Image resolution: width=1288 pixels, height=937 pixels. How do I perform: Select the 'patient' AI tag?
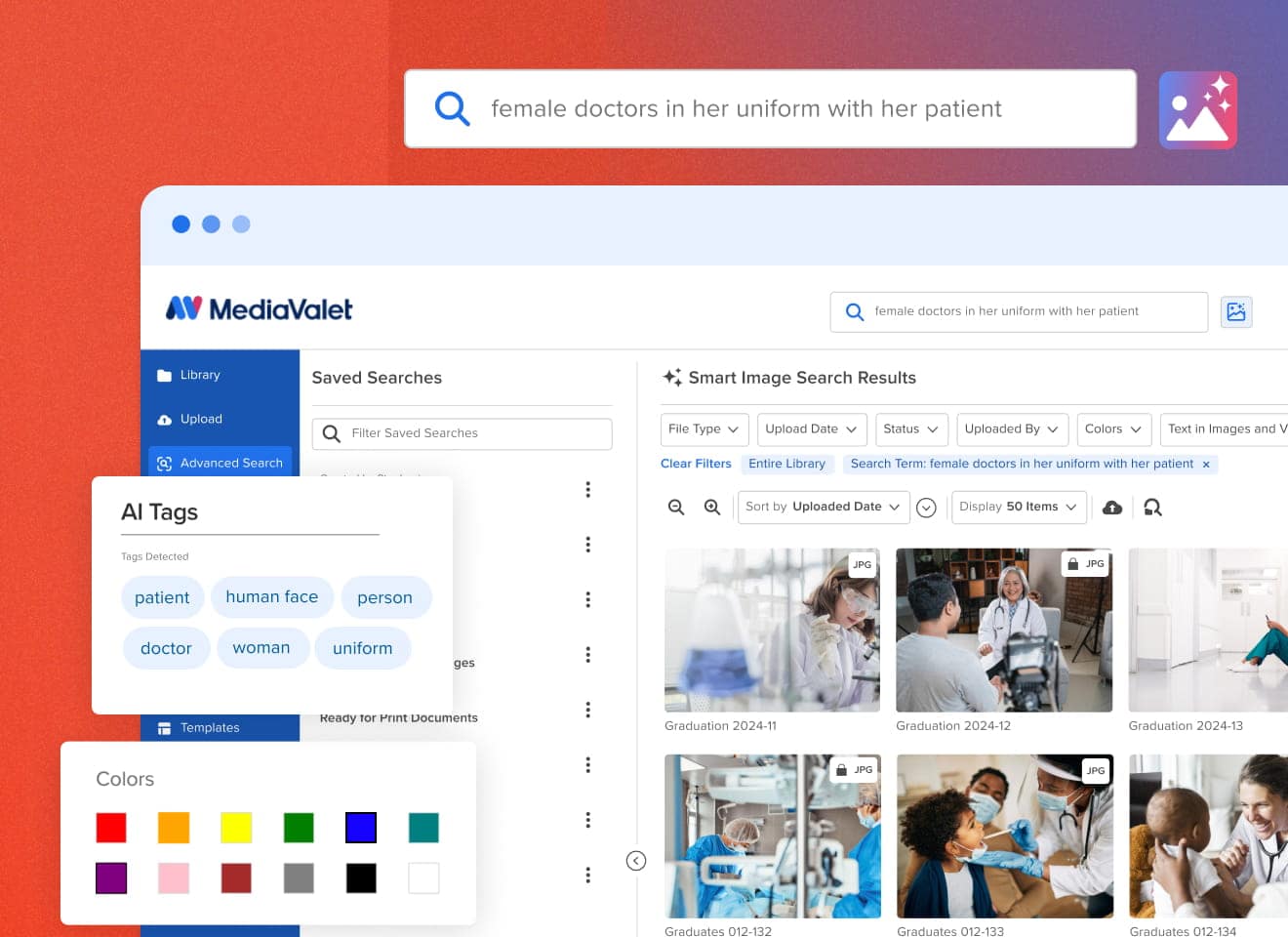162,596
